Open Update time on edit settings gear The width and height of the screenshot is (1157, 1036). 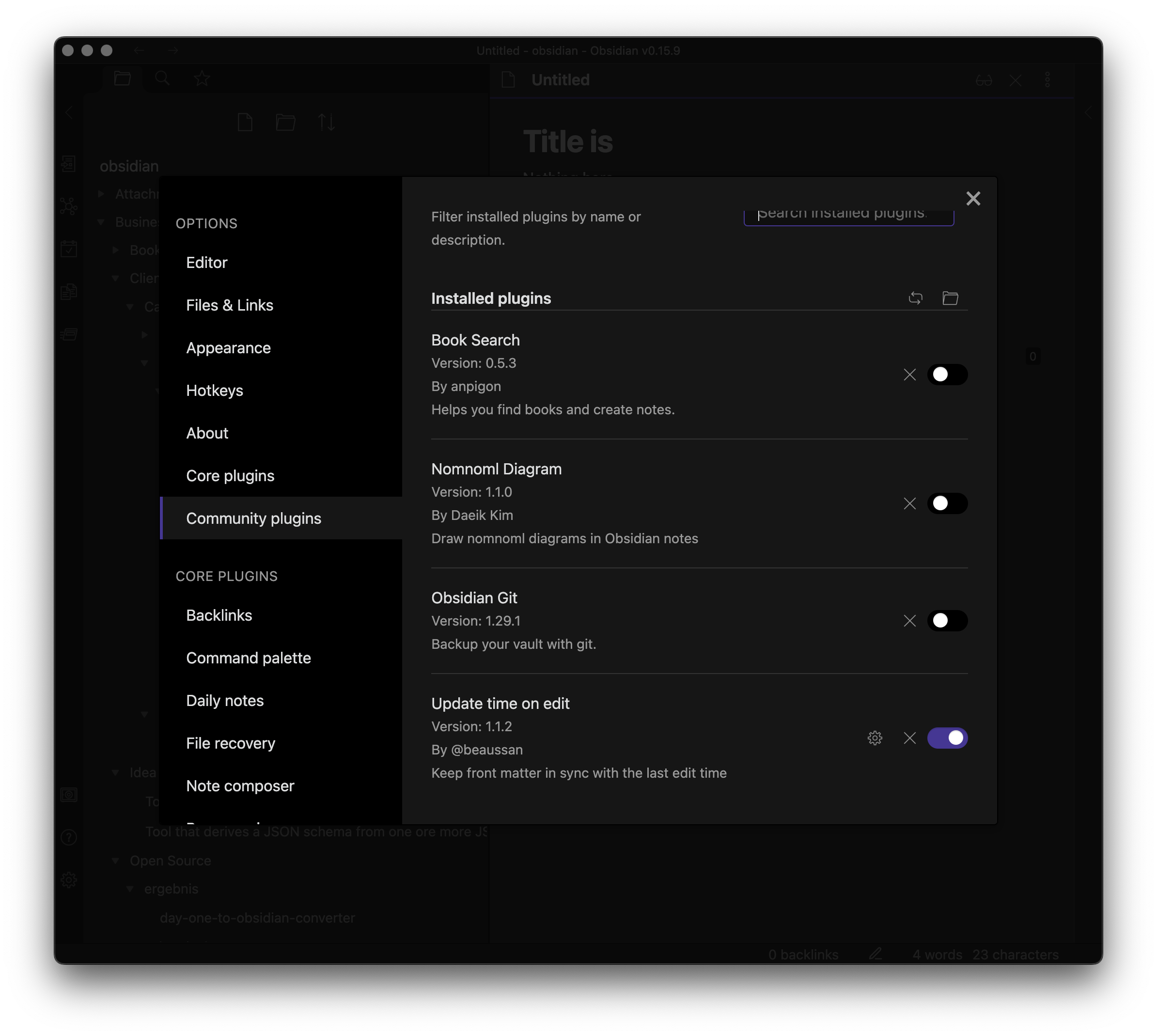tap(875, 738)
